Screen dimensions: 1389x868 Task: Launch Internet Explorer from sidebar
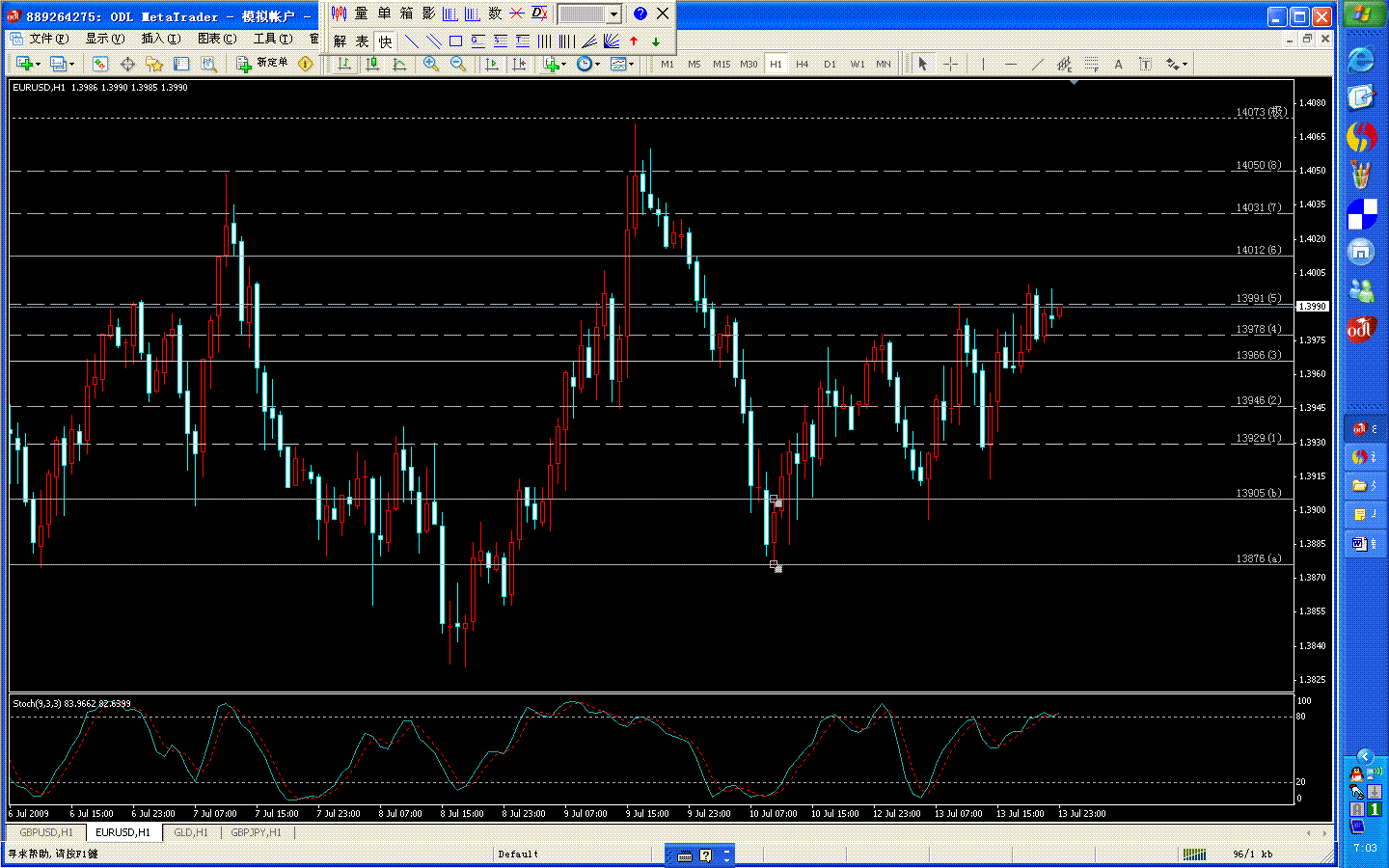1361,60
